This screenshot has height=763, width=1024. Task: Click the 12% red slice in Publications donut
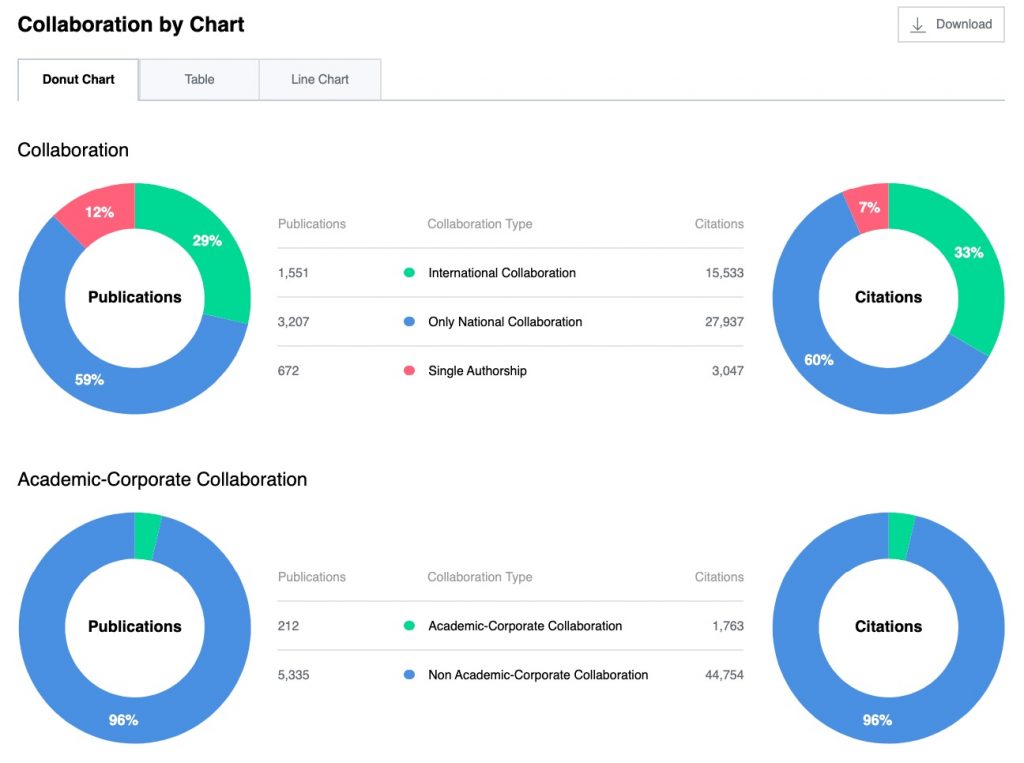(x=99, y=212)
